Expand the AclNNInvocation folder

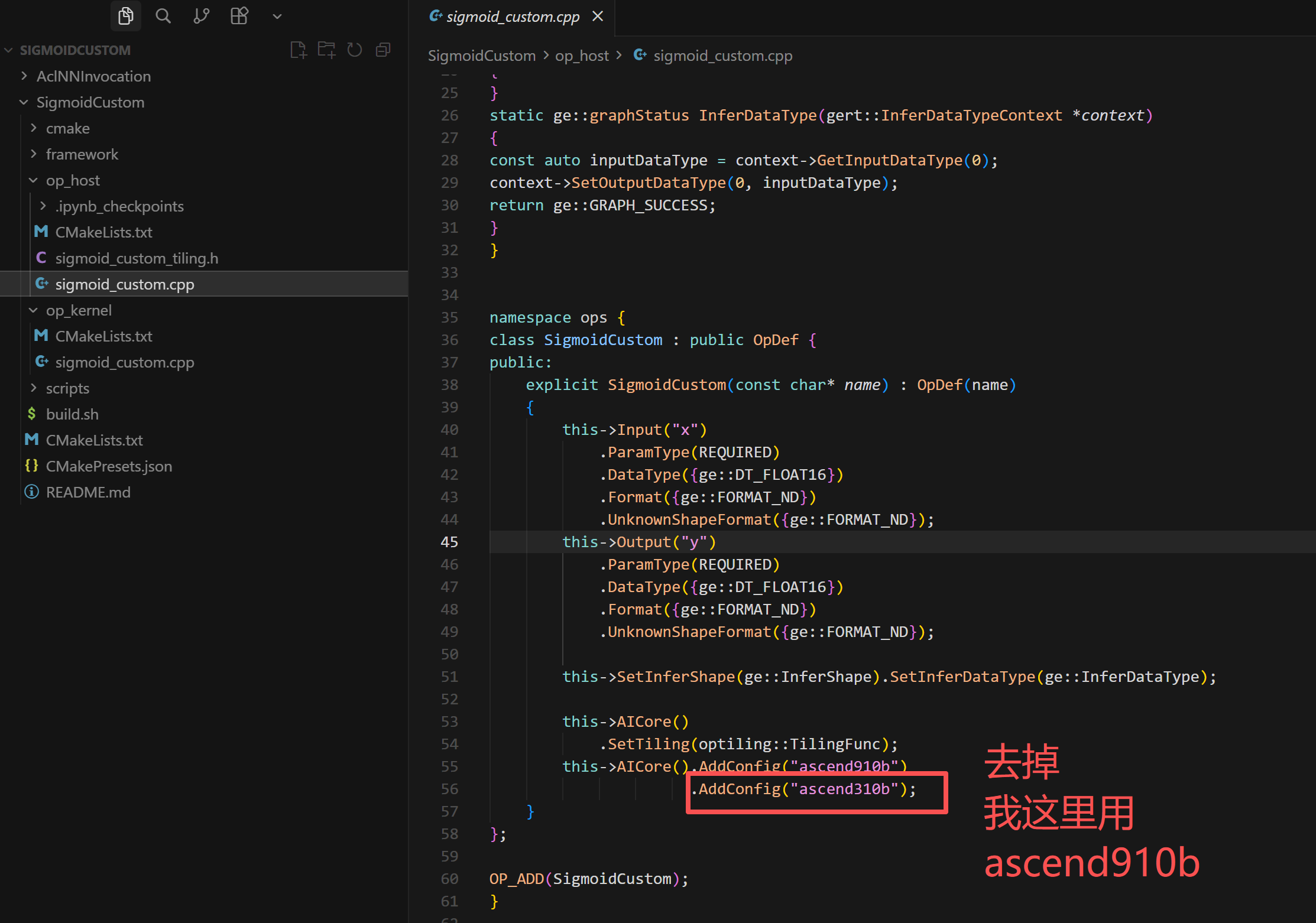(93, 76)
